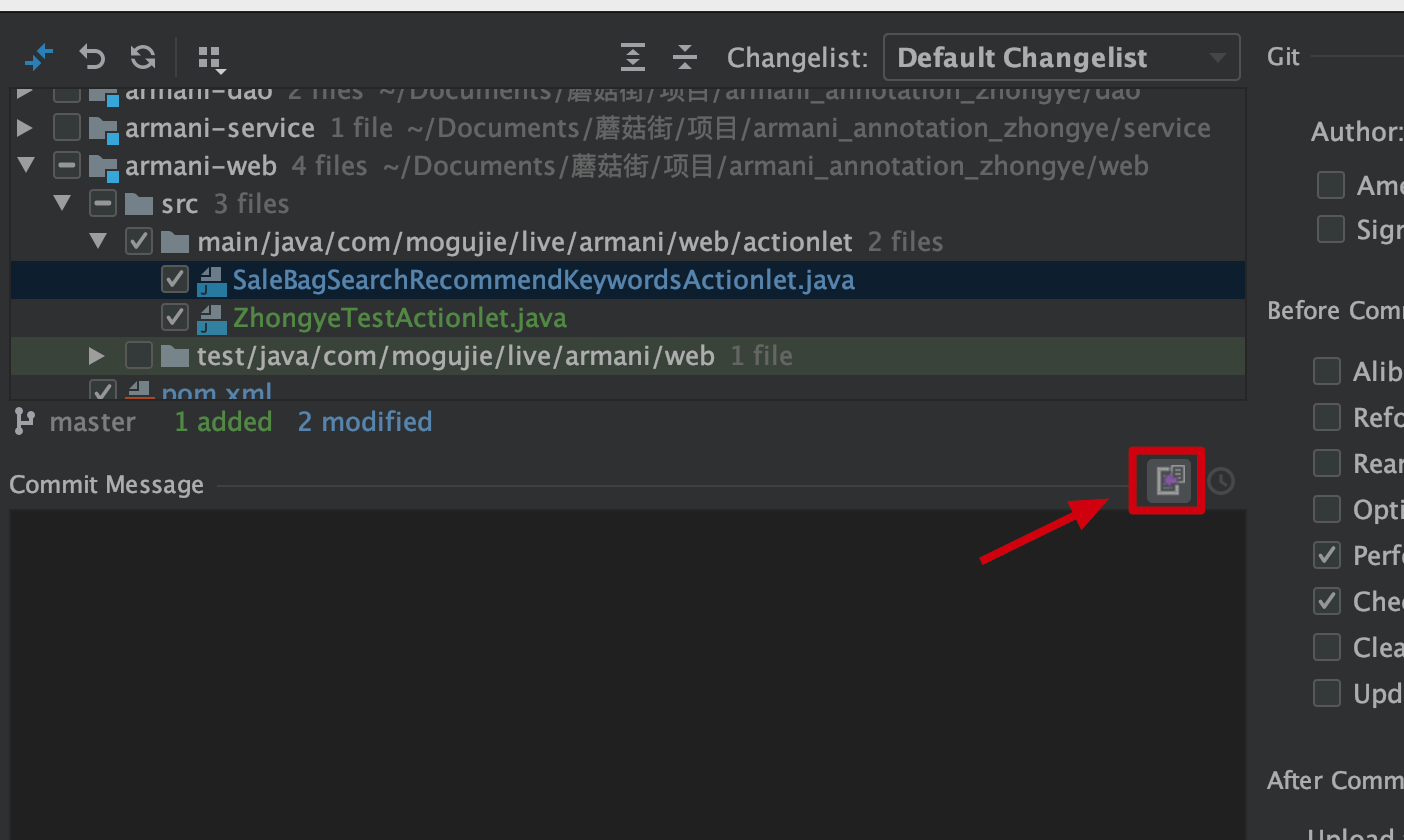This screenshot has height=840, width=1404.
Task: Click the '1 added' status text
Action: click(x=223, y=422)
